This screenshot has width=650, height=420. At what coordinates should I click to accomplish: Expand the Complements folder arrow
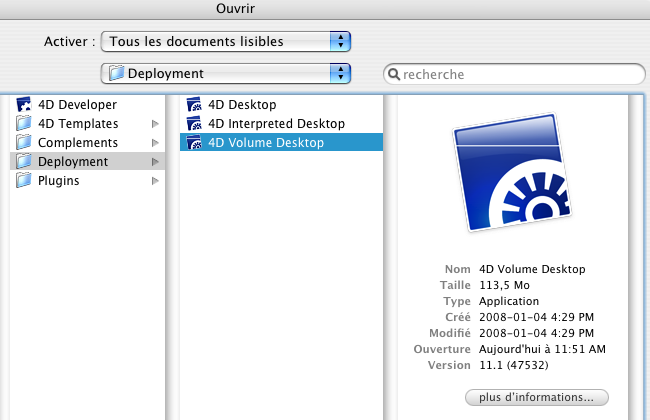point(155,143)
